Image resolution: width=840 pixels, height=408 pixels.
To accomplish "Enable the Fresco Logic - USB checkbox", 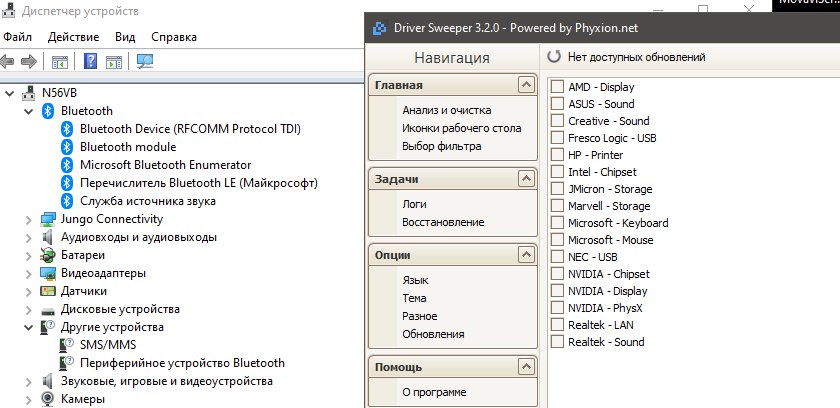I will (x=558, y=138).
